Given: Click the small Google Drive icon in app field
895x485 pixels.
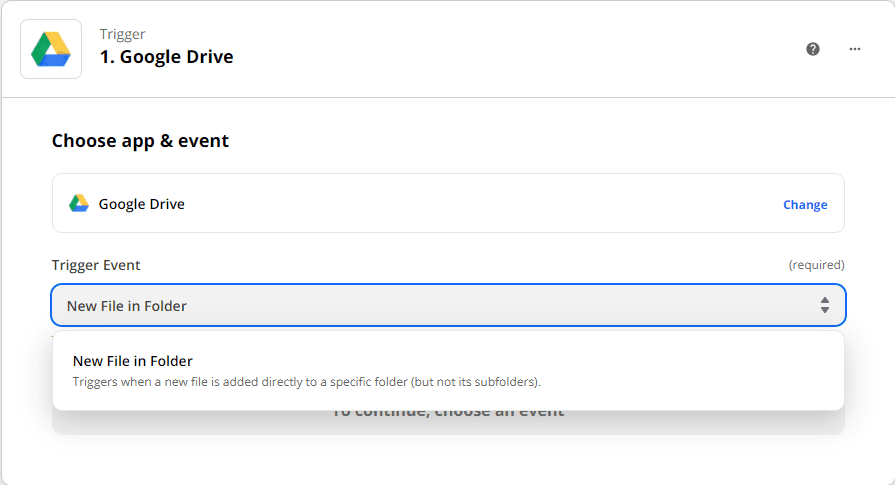Looking at the screenshot, I should (79, 204).
